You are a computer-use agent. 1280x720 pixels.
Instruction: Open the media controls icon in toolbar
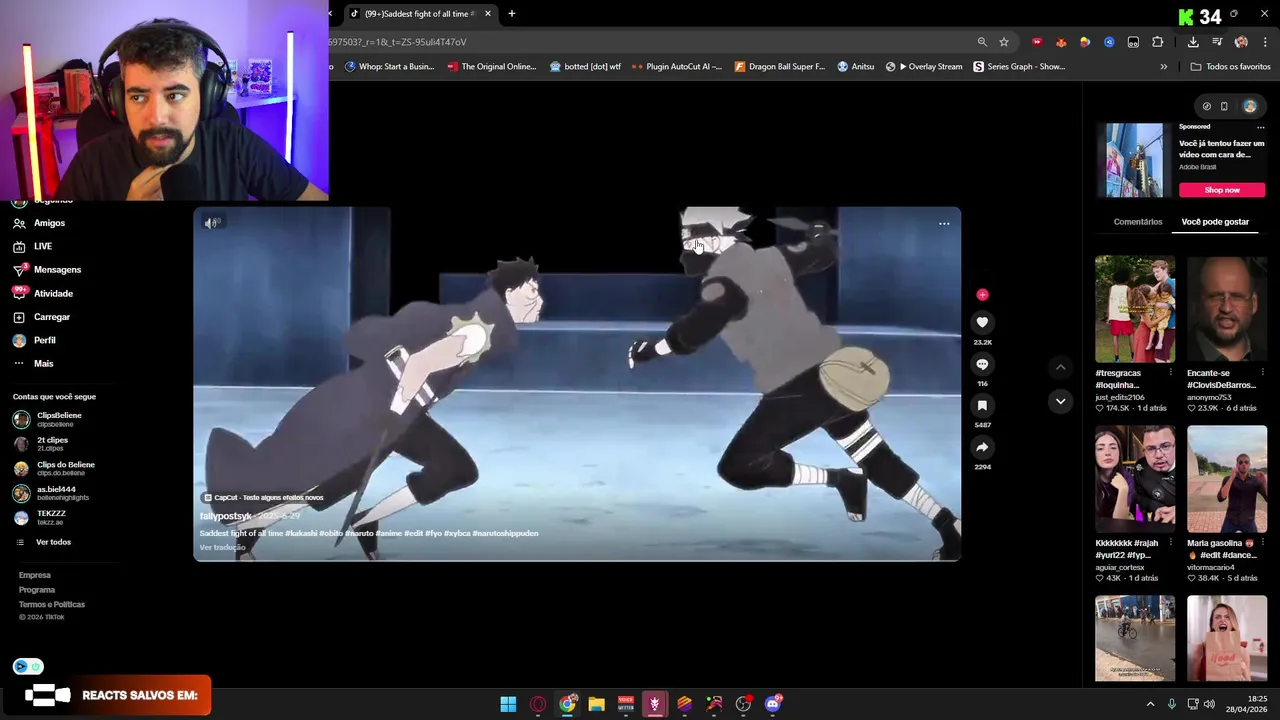pos(1217,42)
